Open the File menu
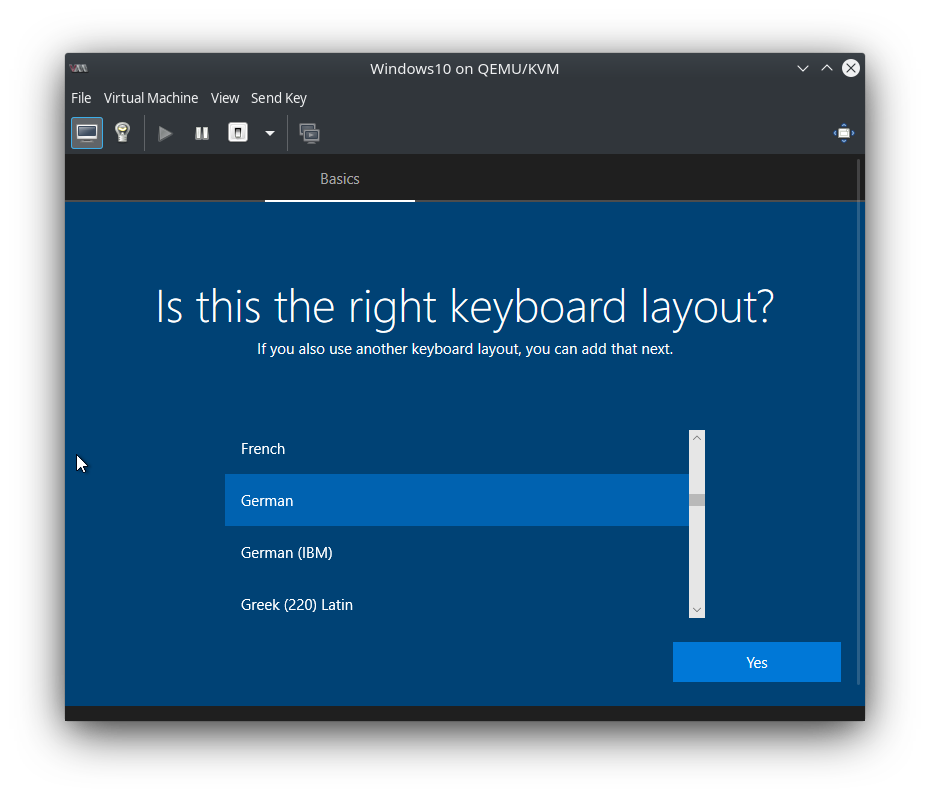This screenshot has height=798, width=930. tap(81, 98)
